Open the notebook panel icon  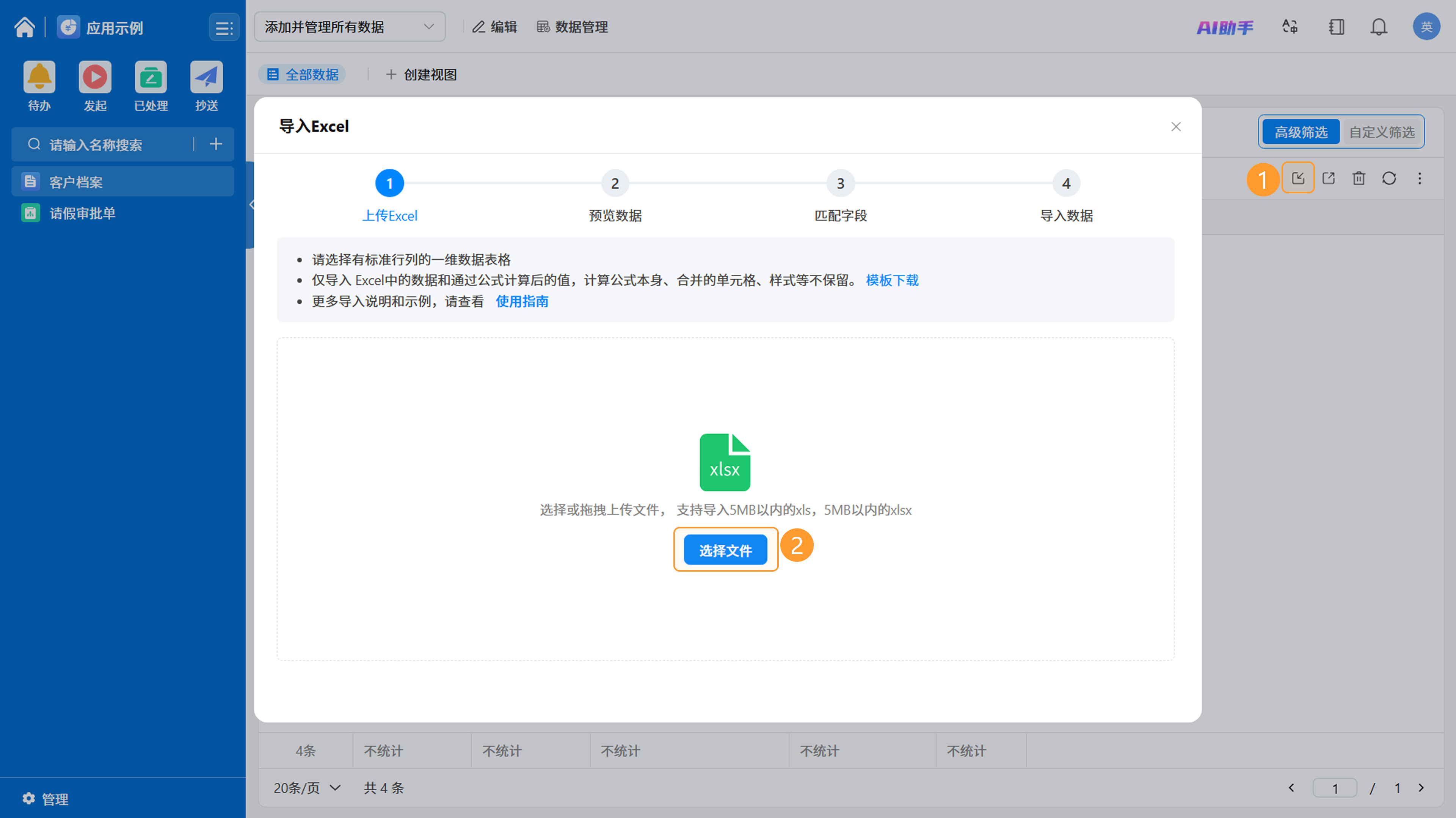1336,27
